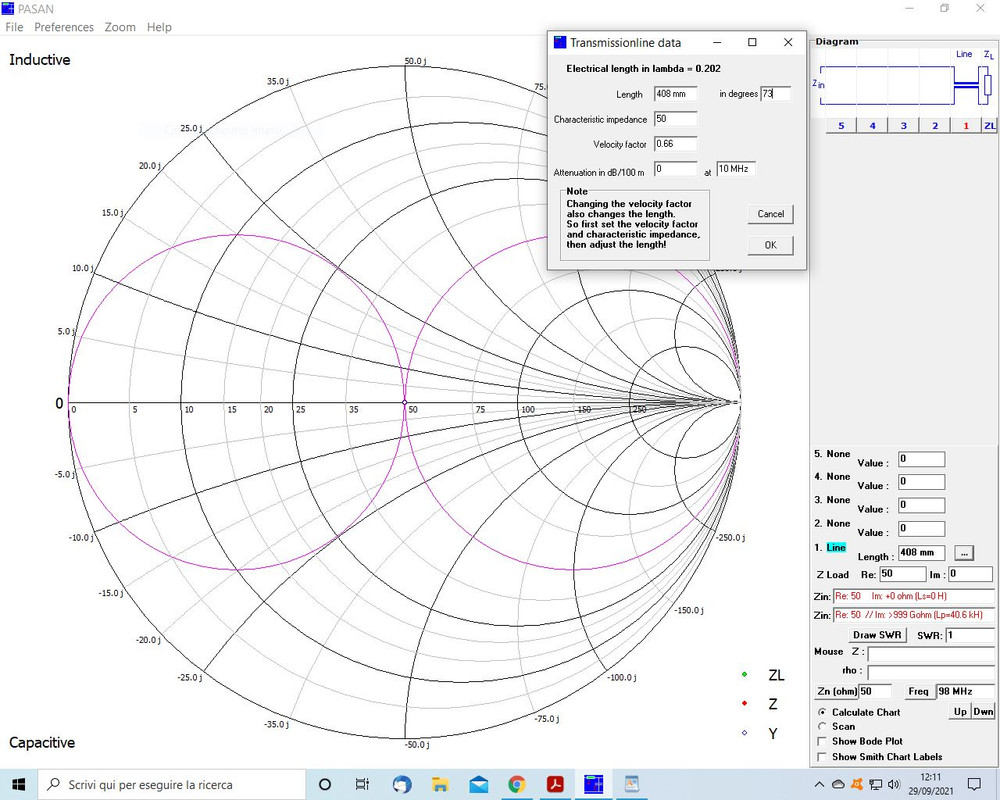Open Google Chrome from the taskbar
Viewport: 1000px width, 800px height.
point(517,785)
